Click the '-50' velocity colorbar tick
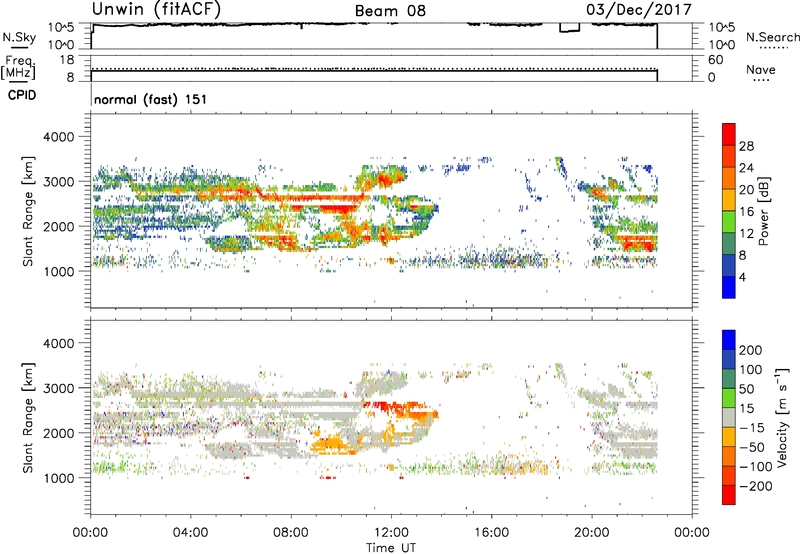 pyautogui.click(x=752, y=447)
